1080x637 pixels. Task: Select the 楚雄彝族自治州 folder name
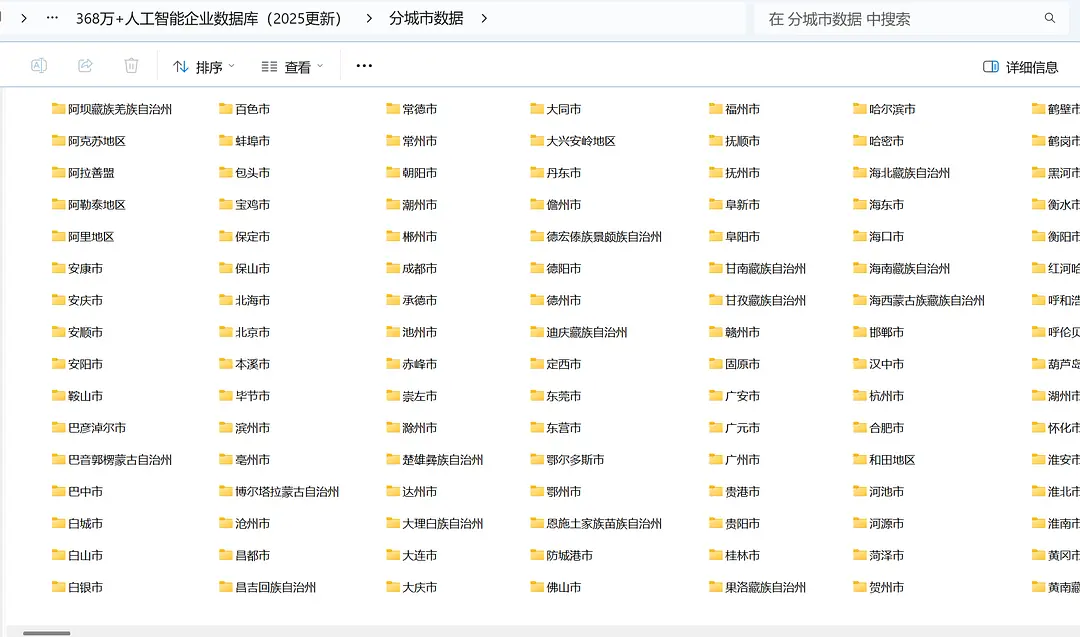pos(443,460)
